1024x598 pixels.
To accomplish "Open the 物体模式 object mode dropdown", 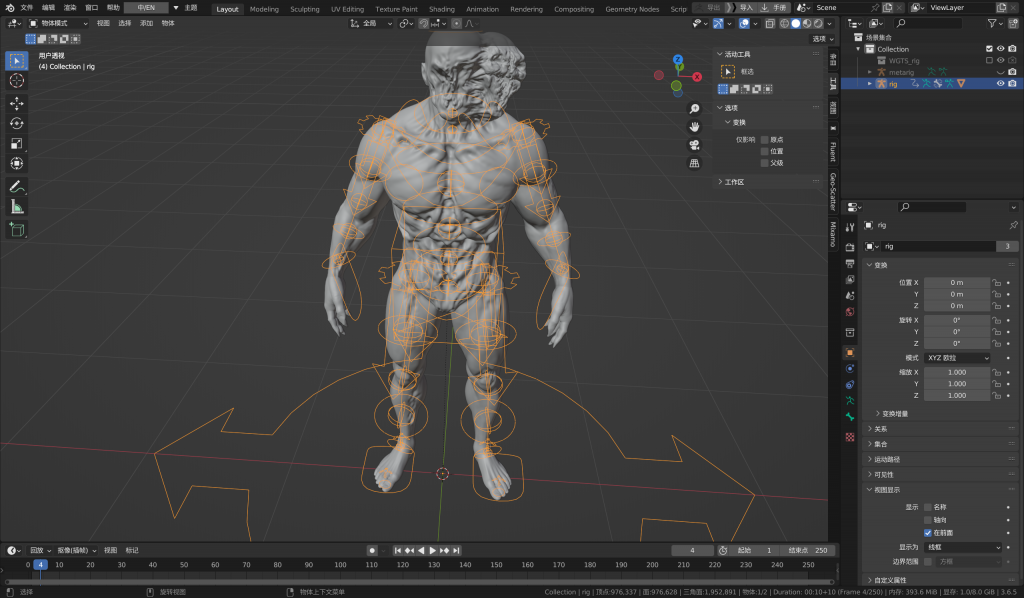I will point(58,23).
